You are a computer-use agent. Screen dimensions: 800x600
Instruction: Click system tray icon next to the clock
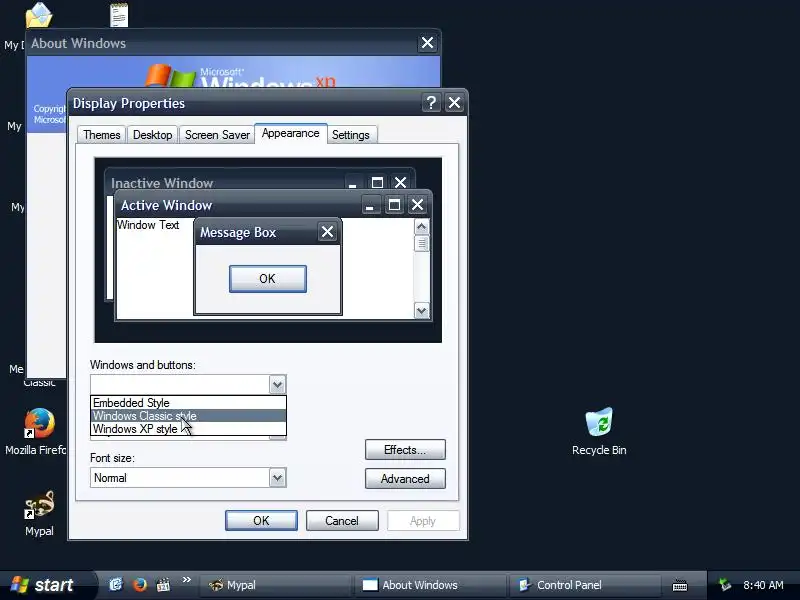pyautogui.click(x=724, y=585)
